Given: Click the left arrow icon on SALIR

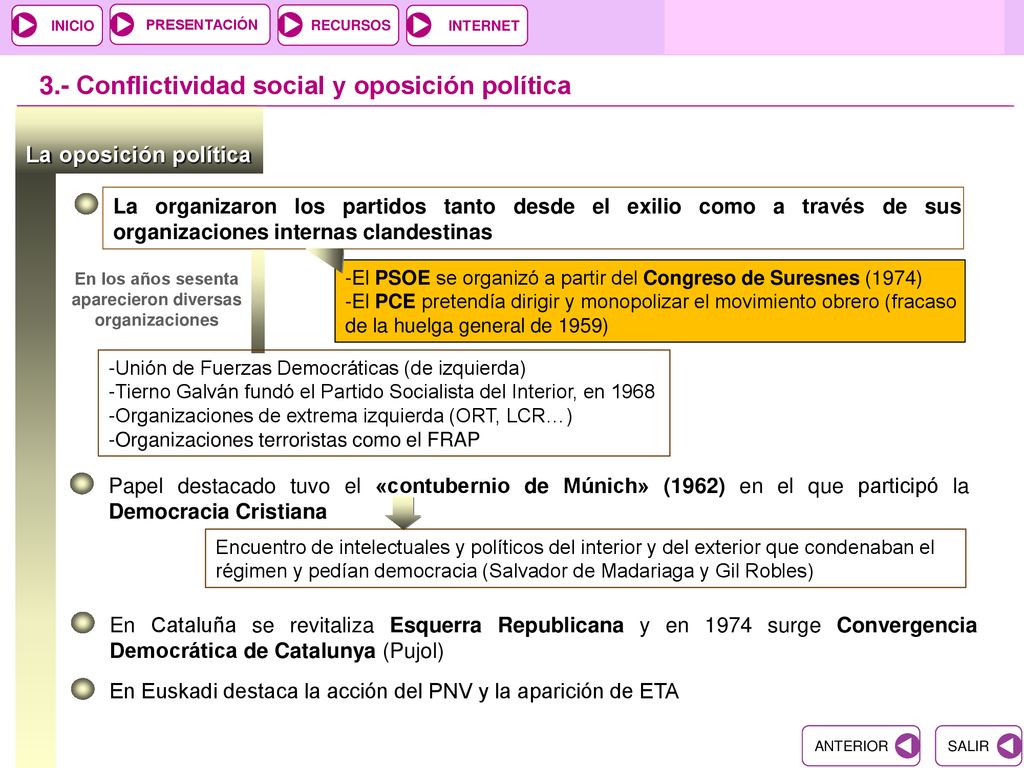Looking at the screenshot, I should [1009, 745].
